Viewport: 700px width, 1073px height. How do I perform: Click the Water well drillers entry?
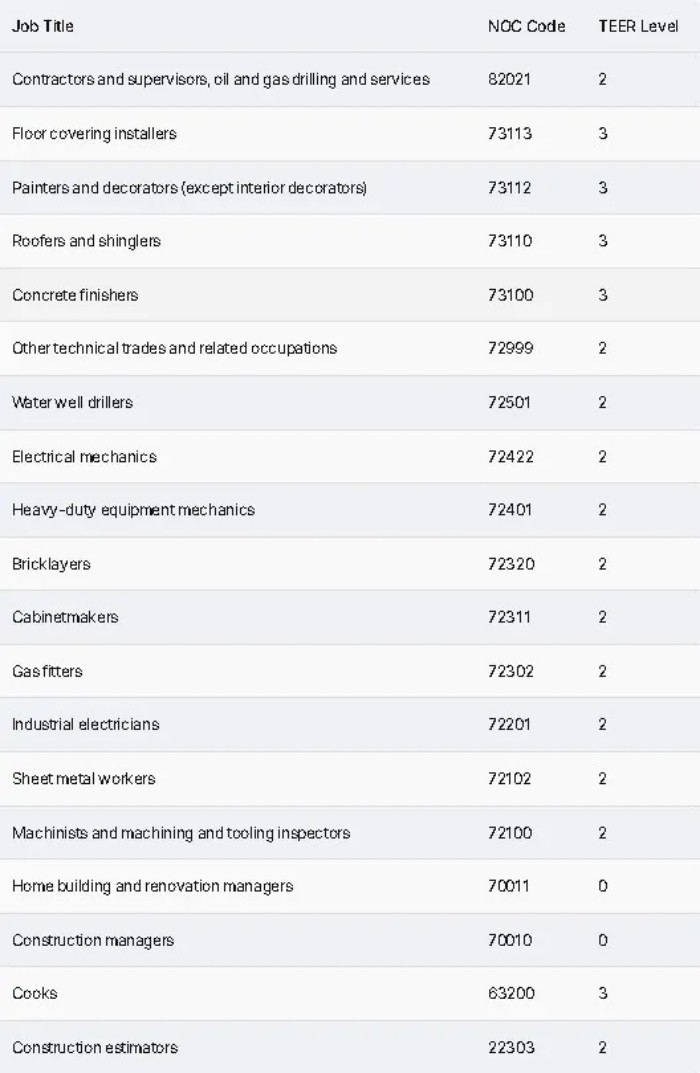point(72,402)
